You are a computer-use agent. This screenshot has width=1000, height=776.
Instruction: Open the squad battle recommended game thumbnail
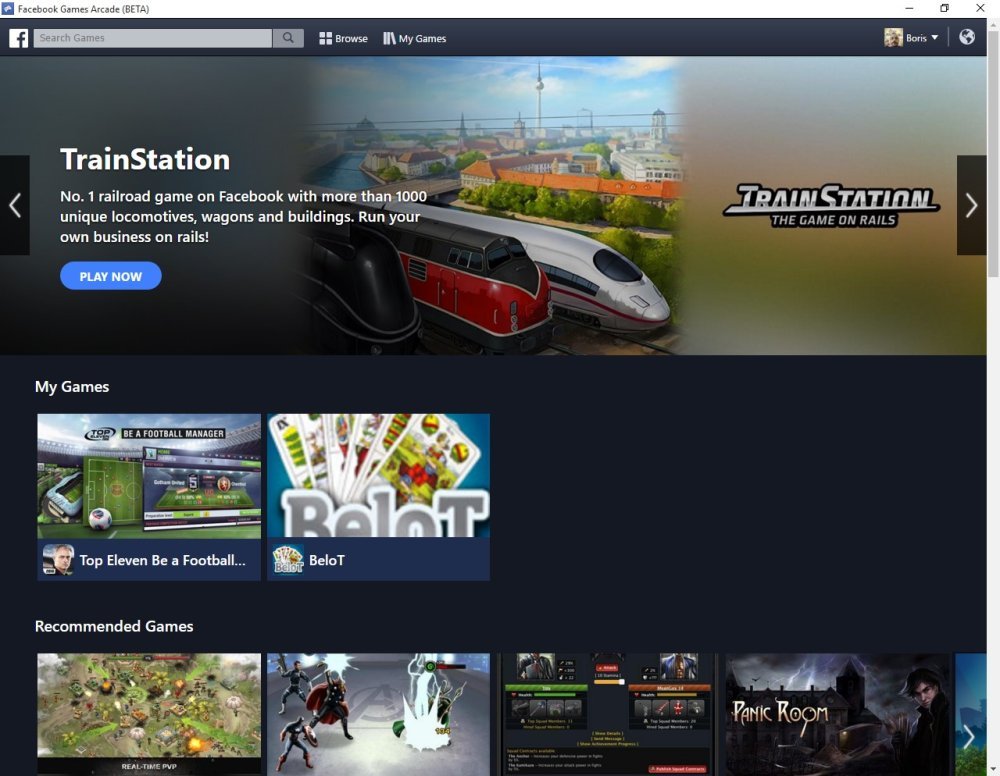(608, 714)
